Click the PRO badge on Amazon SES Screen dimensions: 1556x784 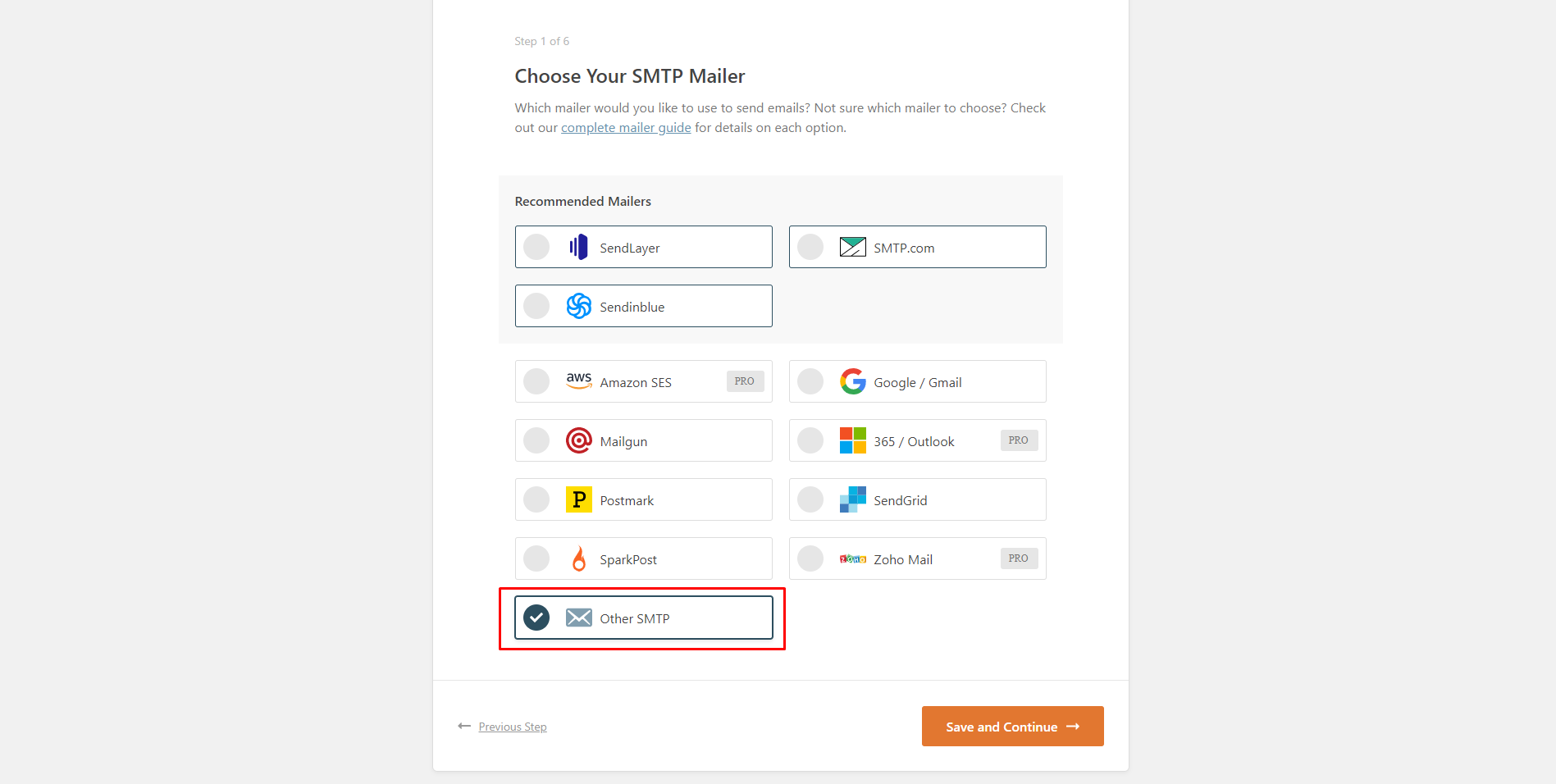pyautogui.click(x=745, y=381)
